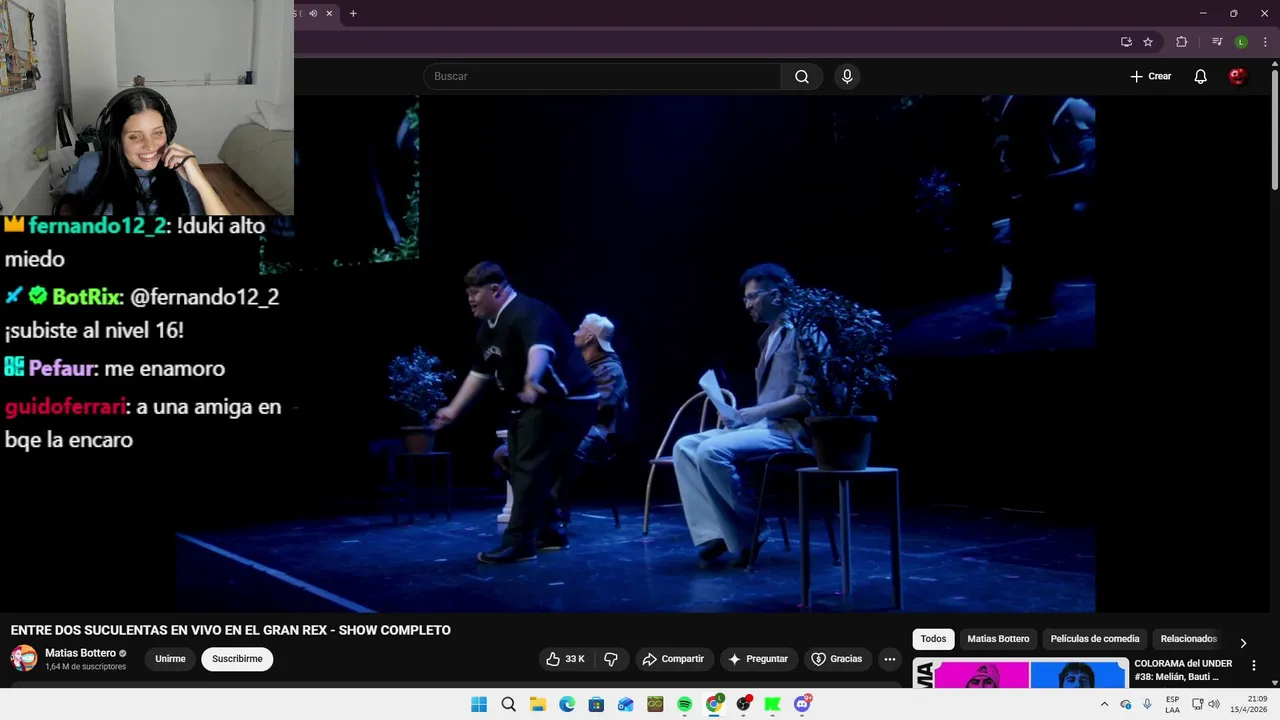This screenshot has width=1280, height=720.
Task: Open the Matias Bottero channel name link
Action: pos(80,653)
